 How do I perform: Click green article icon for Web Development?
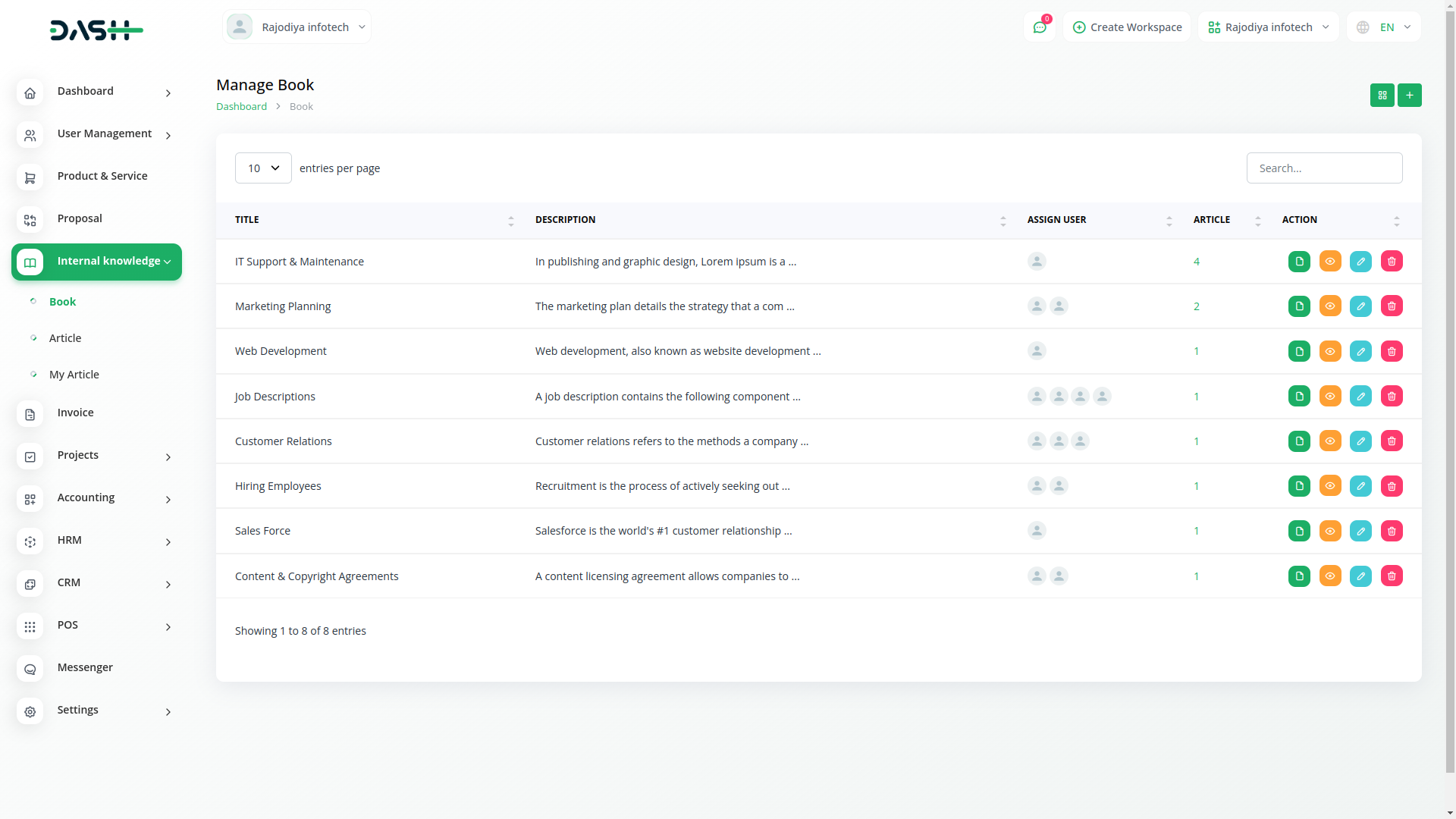[x=1299, y=351]
